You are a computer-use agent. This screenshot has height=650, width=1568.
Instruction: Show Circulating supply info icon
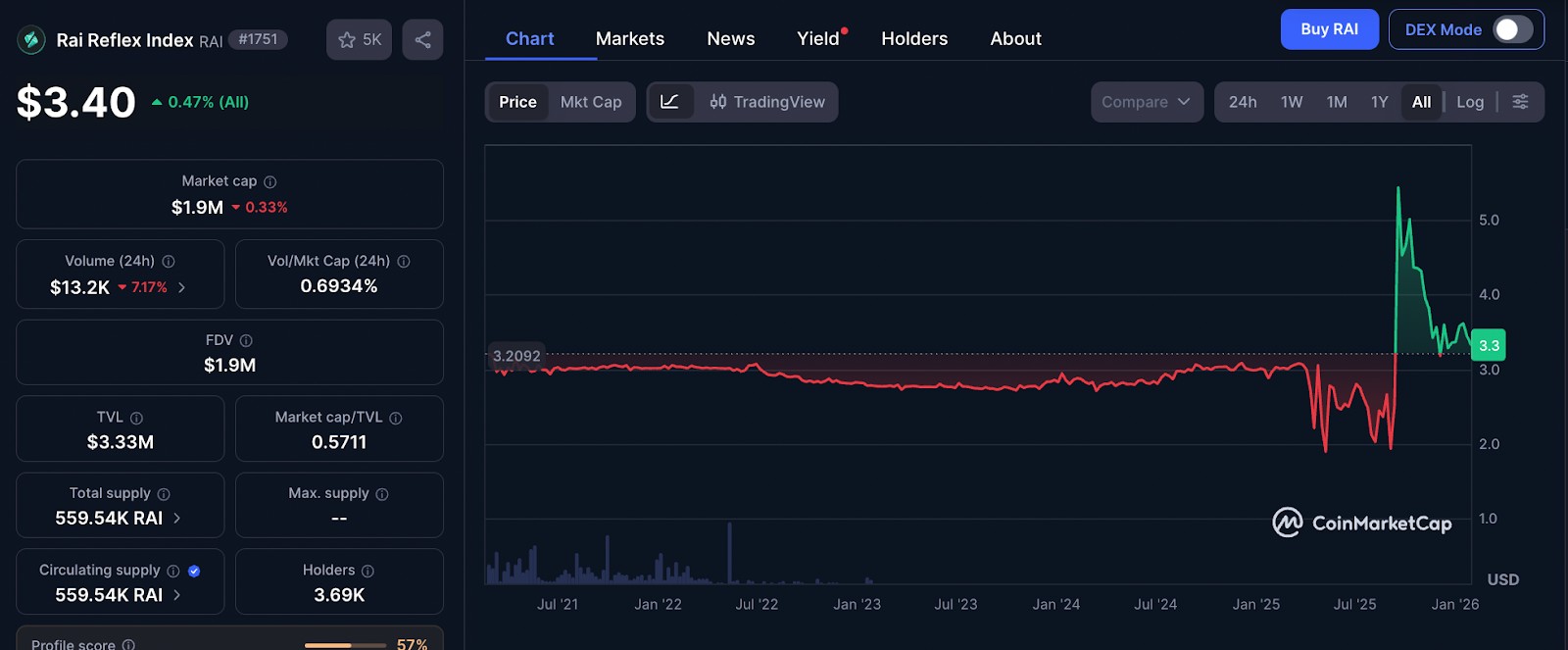point(173,571)
